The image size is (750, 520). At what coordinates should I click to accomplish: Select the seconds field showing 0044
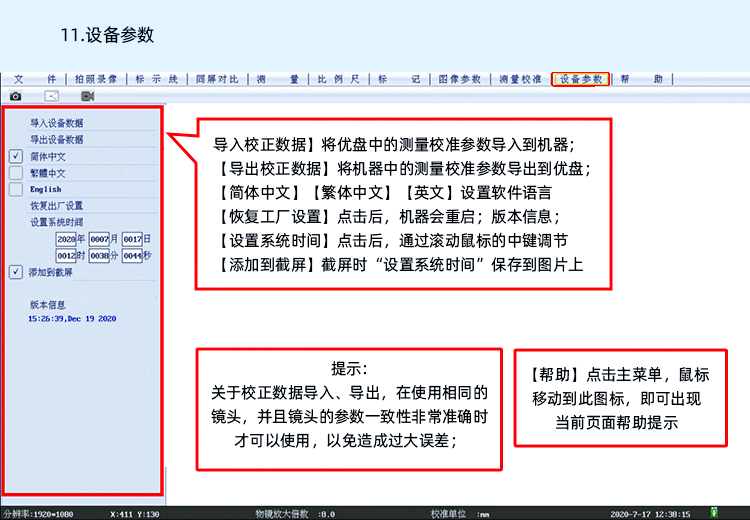pyautogui.click(x=132, y=256)
